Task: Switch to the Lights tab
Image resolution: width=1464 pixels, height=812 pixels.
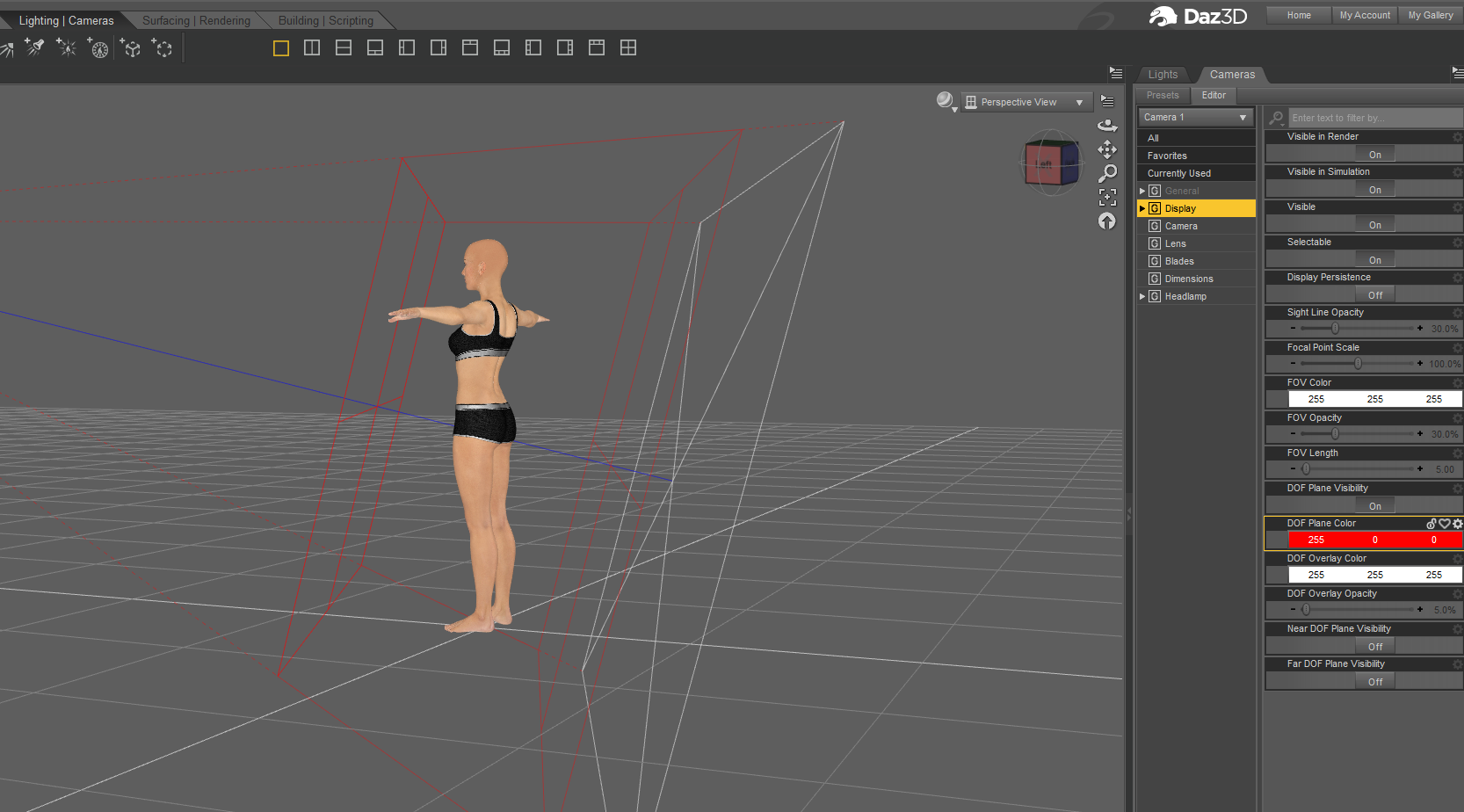Action: [x=1163, y=75]
